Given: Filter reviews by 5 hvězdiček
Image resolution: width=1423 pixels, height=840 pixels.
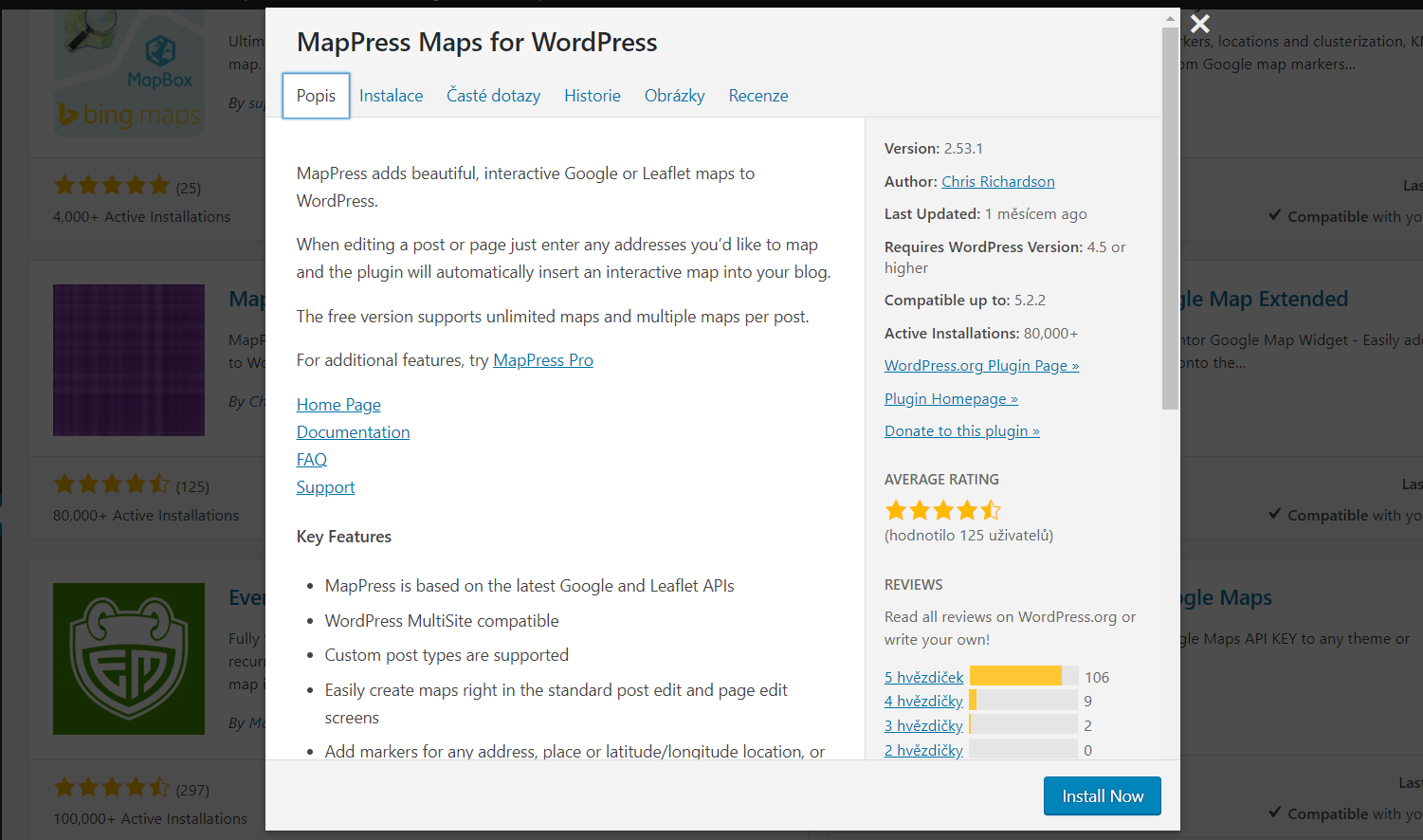Looking at the screenshot, I should [x=923, y=677].
